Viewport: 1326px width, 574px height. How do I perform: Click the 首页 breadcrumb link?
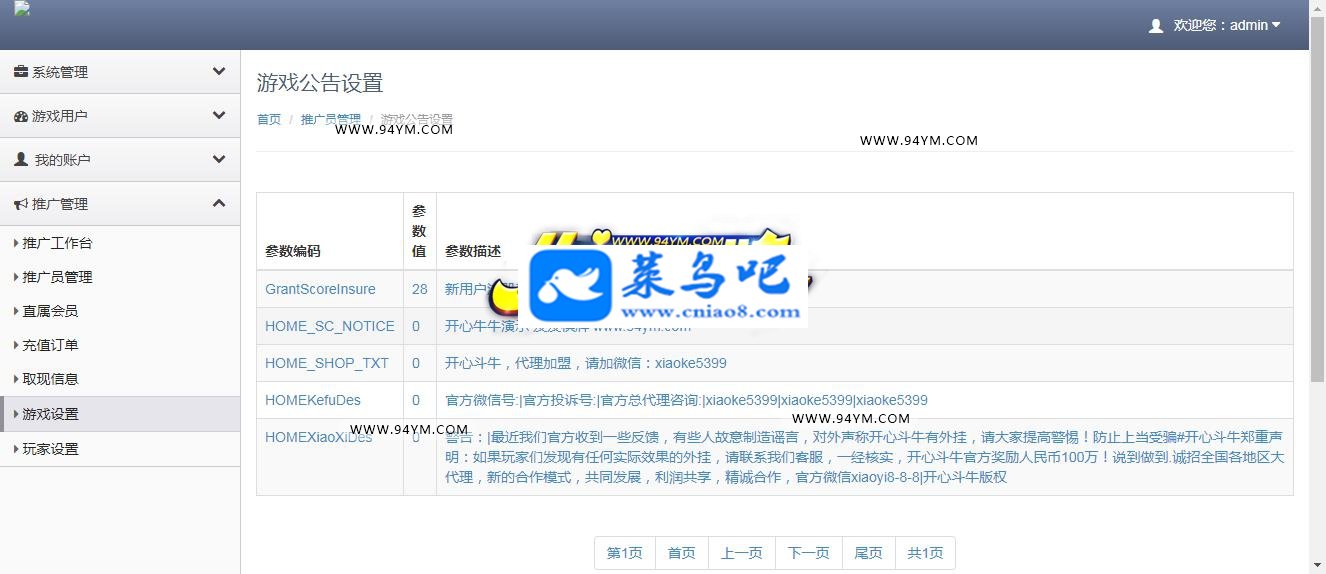[269, 119]
